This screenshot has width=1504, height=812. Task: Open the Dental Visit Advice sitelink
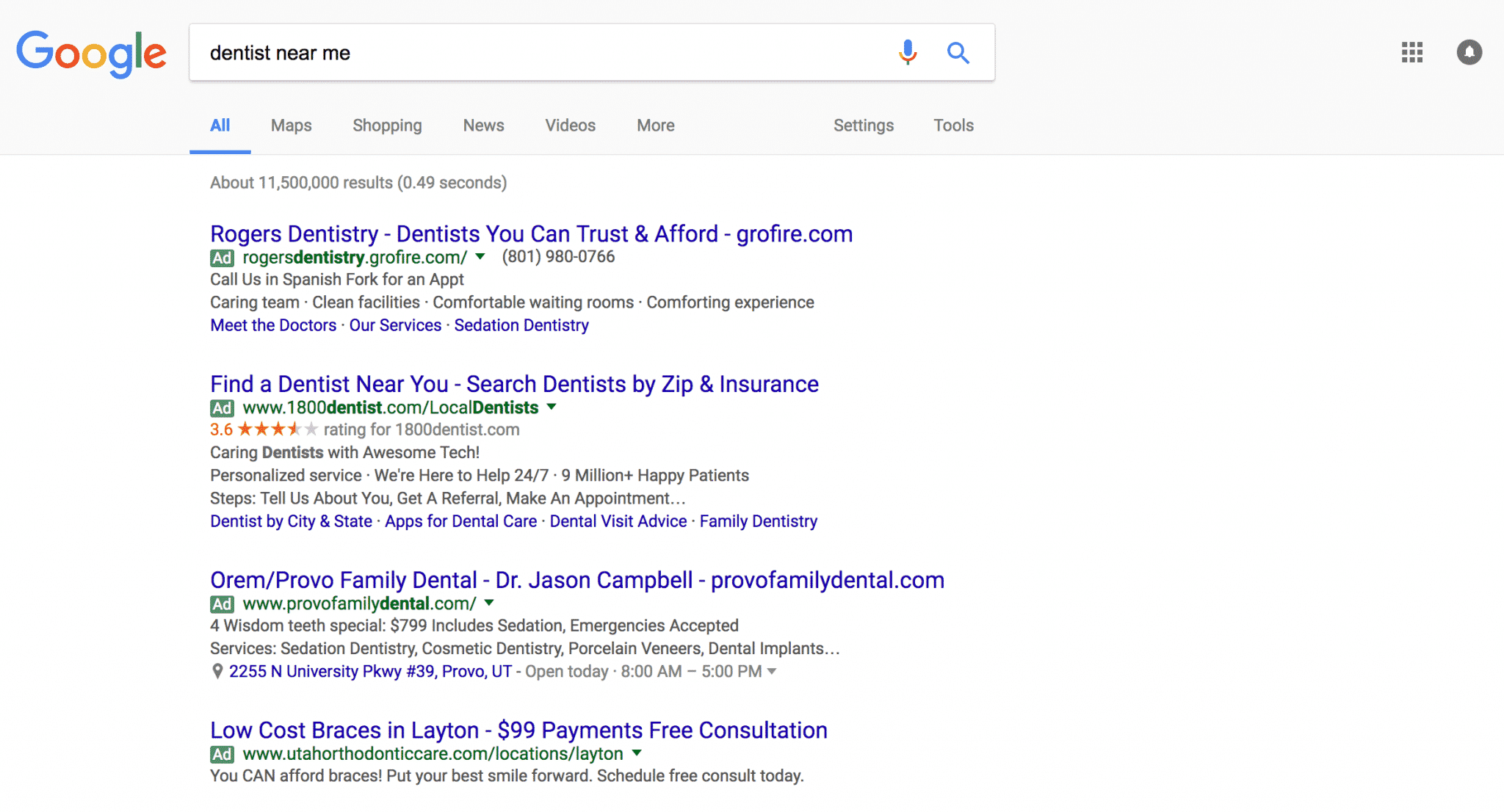[x=618, y=521]
